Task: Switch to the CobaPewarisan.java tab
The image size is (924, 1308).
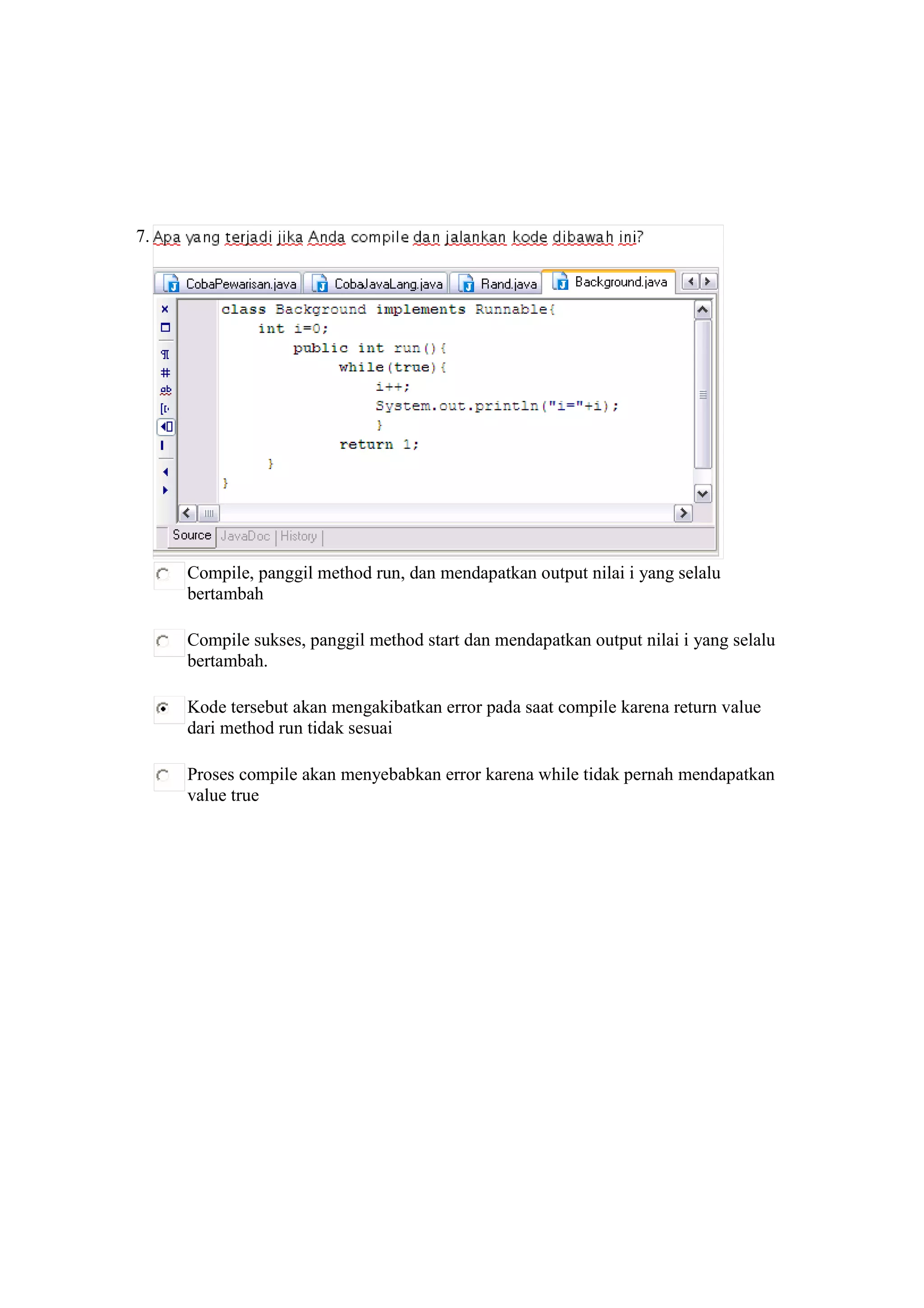Action: (229, 283)
